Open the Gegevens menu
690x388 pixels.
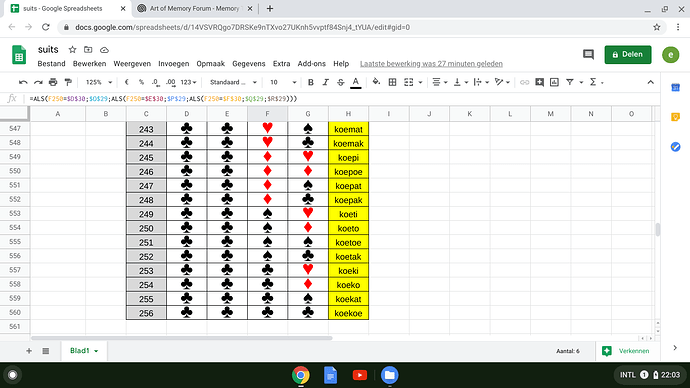click(x=249, y=64)
